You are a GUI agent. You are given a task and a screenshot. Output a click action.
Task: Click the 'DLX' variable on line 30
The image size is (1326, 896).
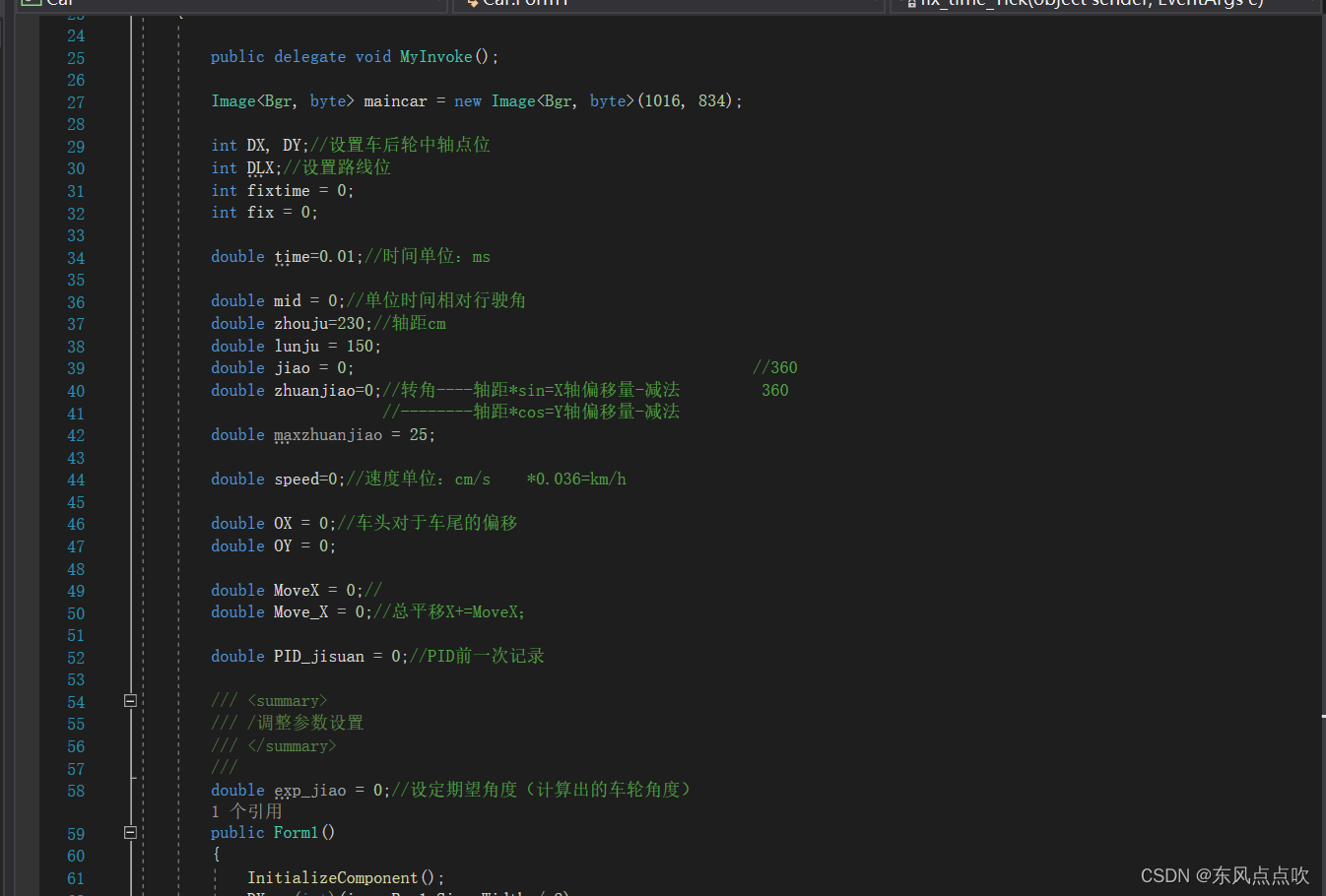[260, 168]
